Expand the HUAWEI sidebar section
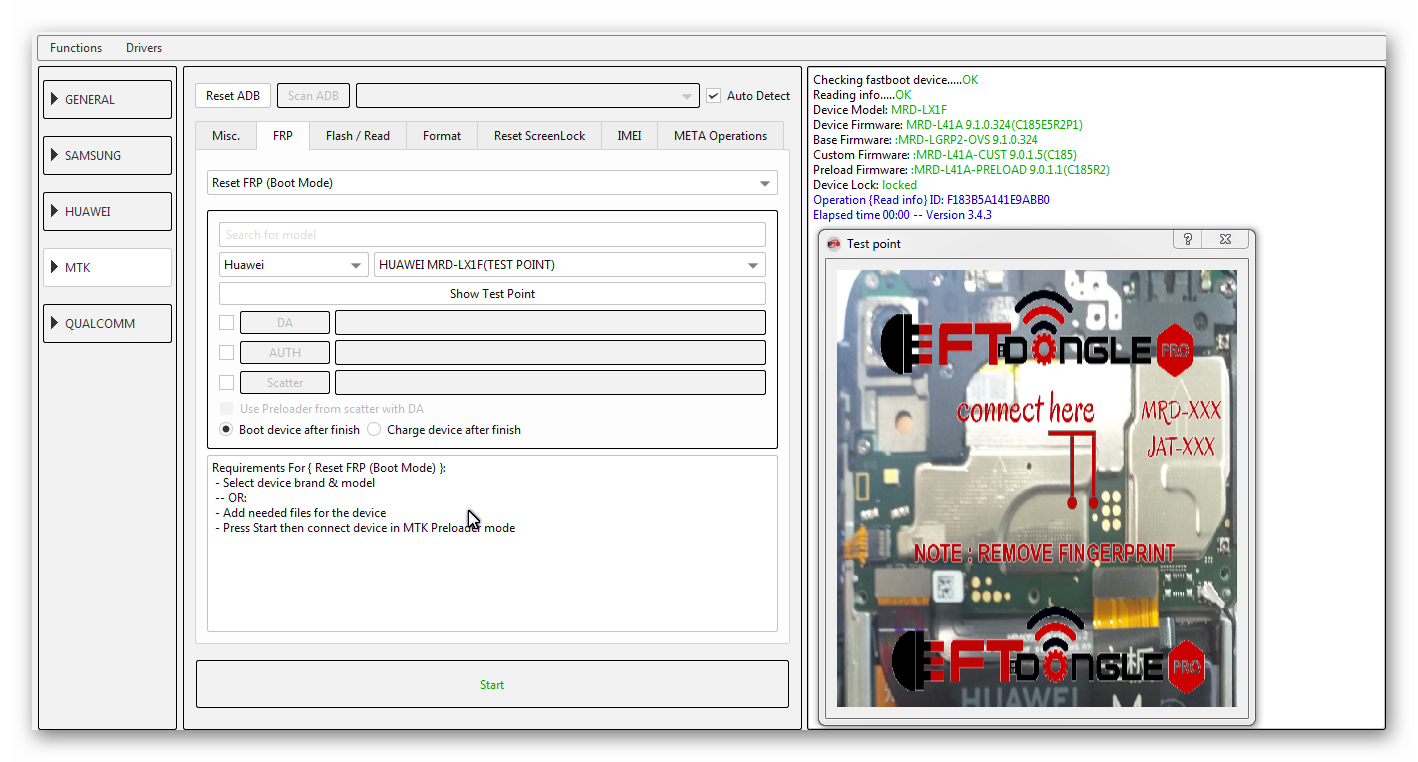This screenshot has height=762, width=1418. coord(108,212)
